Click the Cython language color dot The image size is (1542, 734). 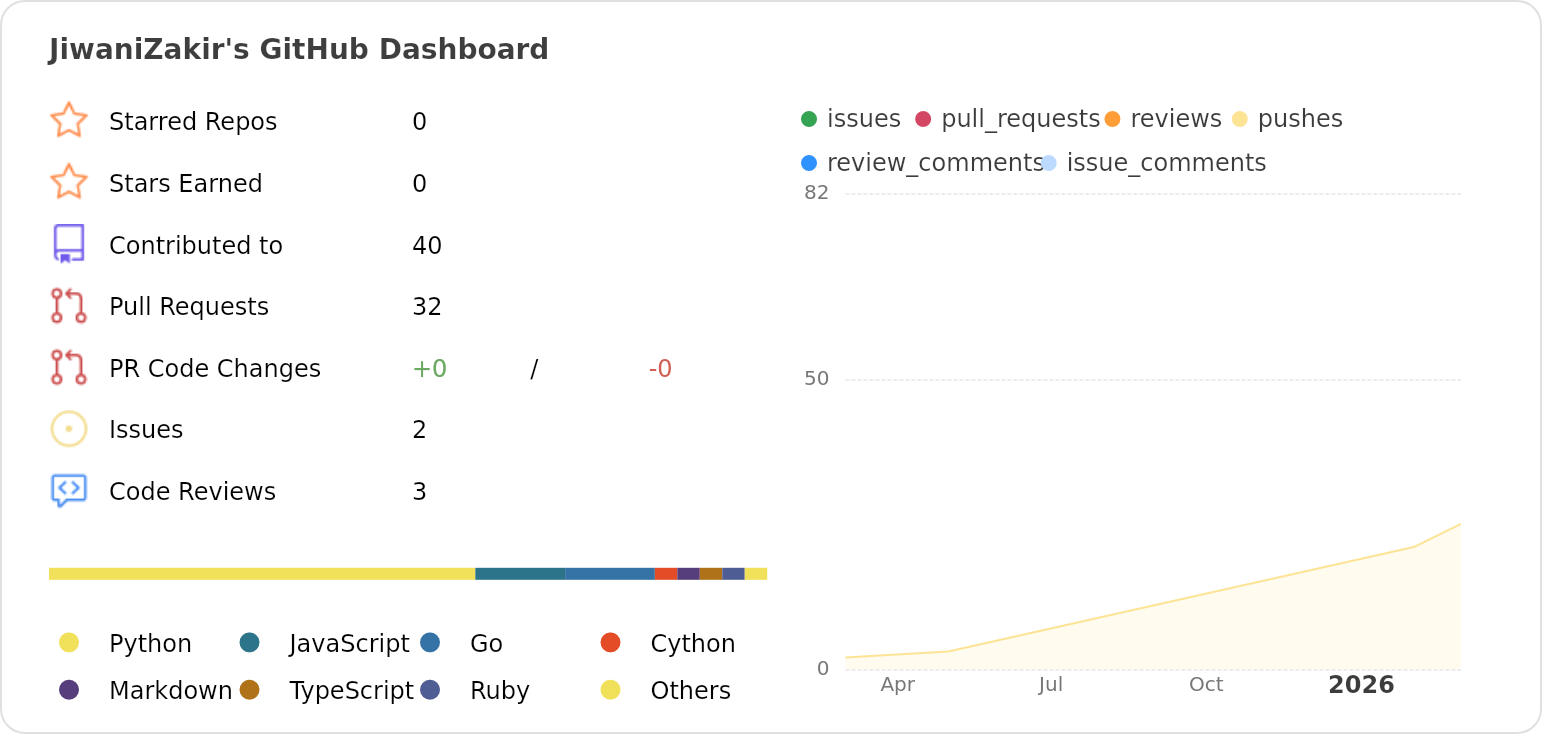pos(610,643)
